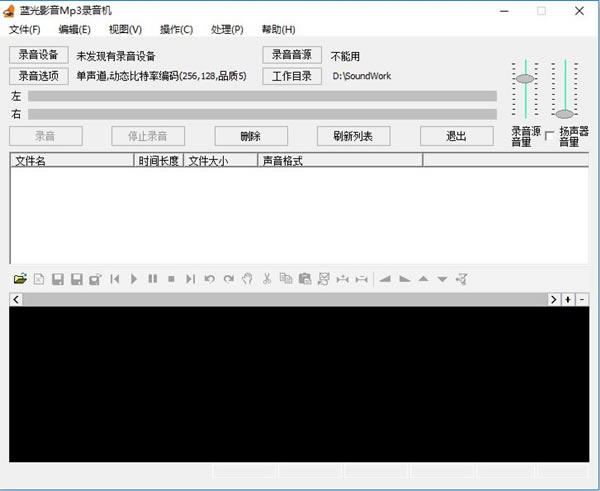
Task: Click the 工作目录 button
Action: pyautogui.click(x=292, y=76)
